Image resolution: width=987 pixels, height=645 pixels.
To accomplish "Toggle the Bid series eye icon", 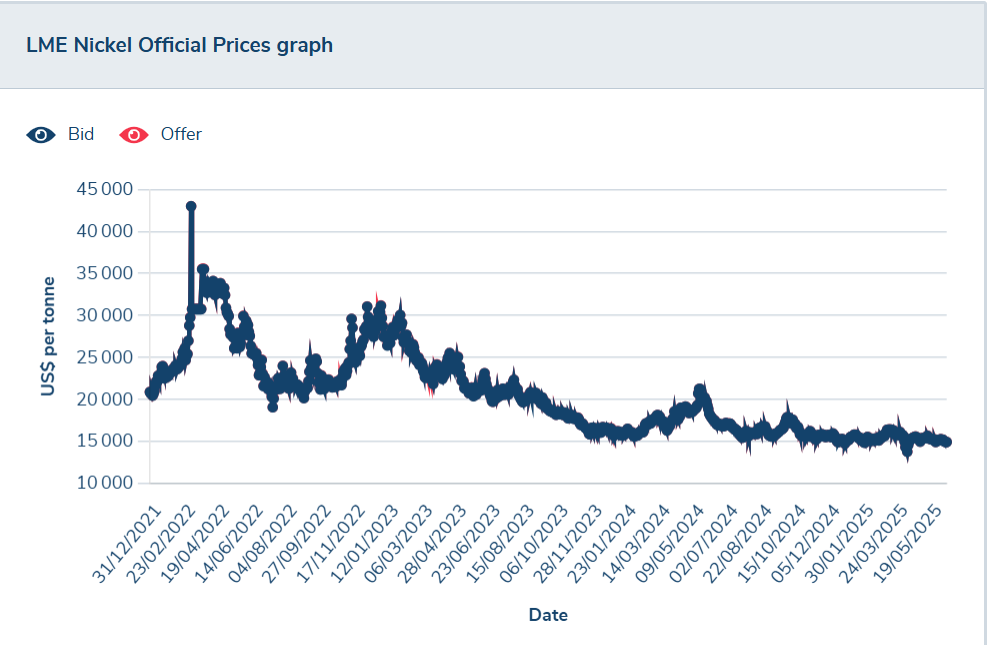I will point(41,135).
